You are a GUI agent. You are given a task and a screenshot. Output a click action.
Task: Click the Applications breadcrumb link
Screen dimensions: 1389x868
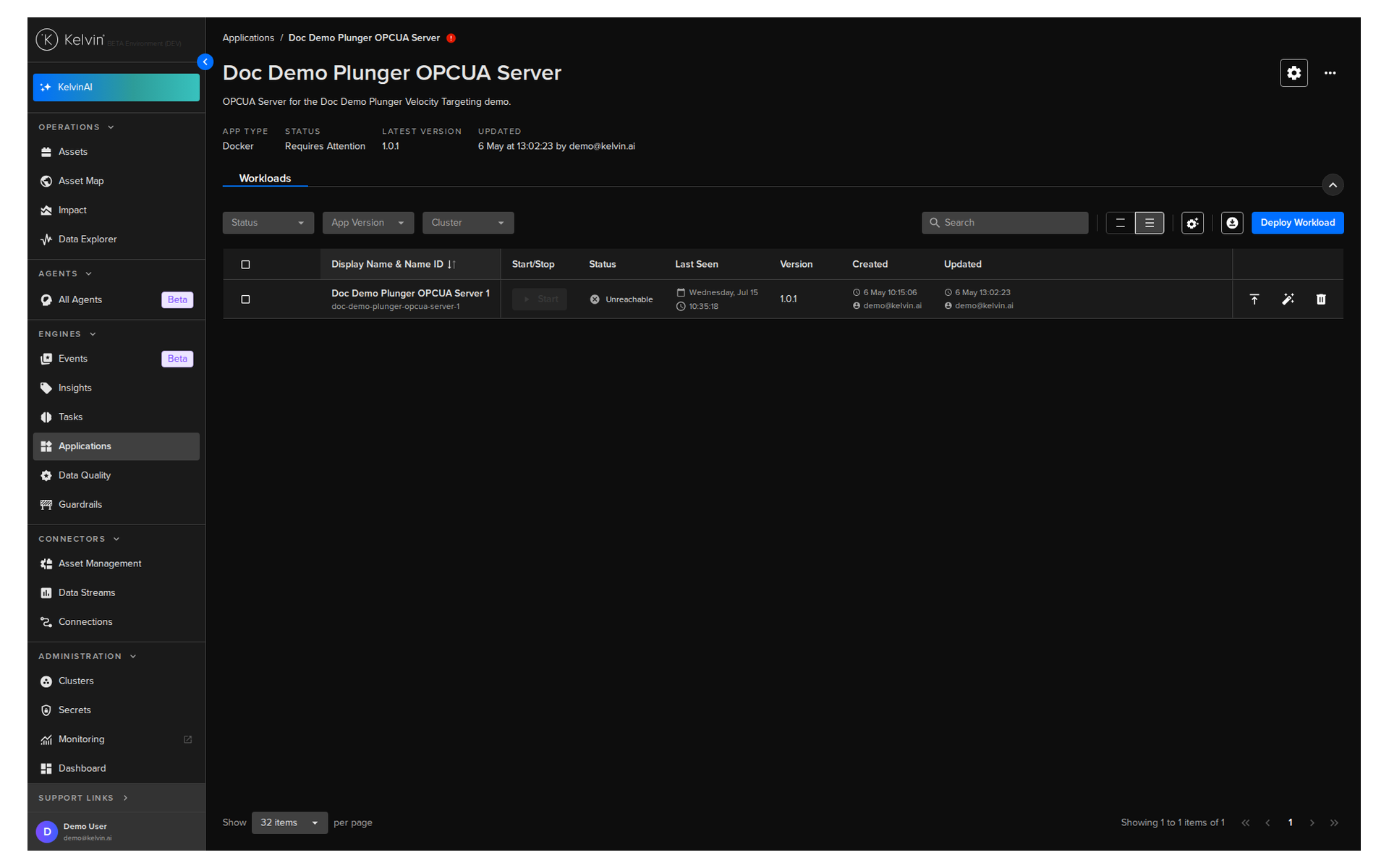click(248, 38)
